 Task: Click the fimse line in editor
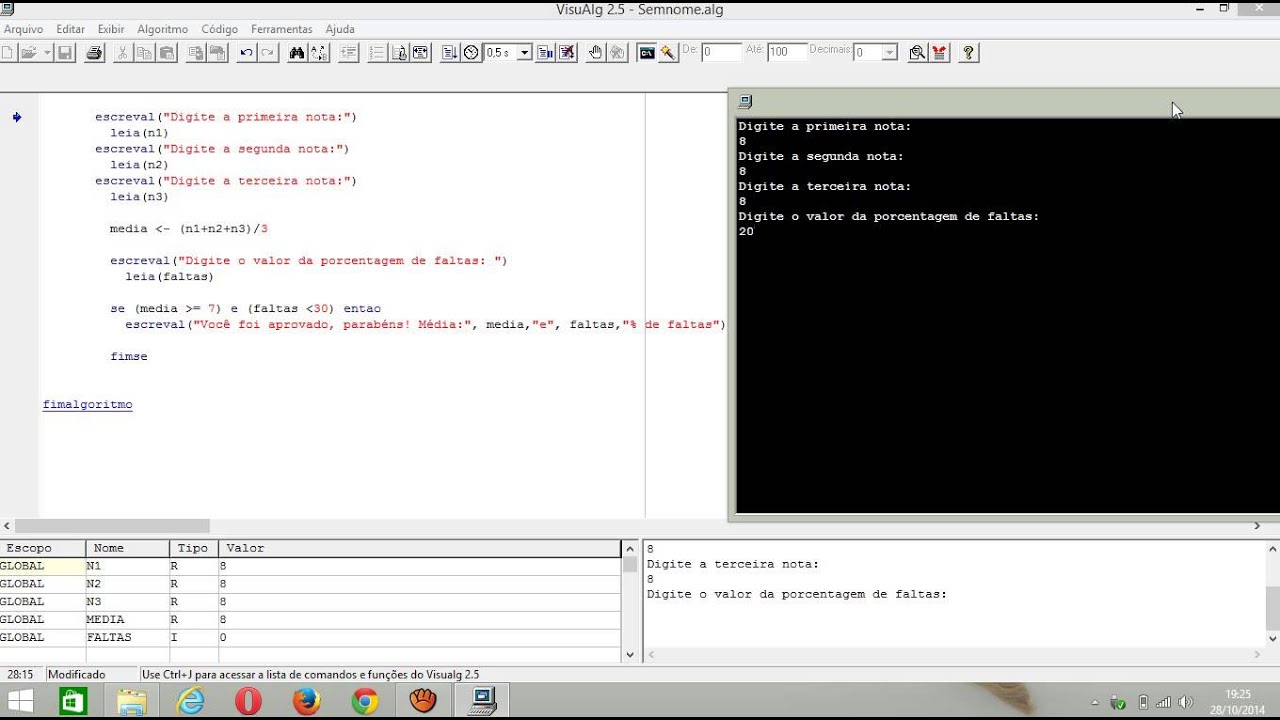point(129,357)
